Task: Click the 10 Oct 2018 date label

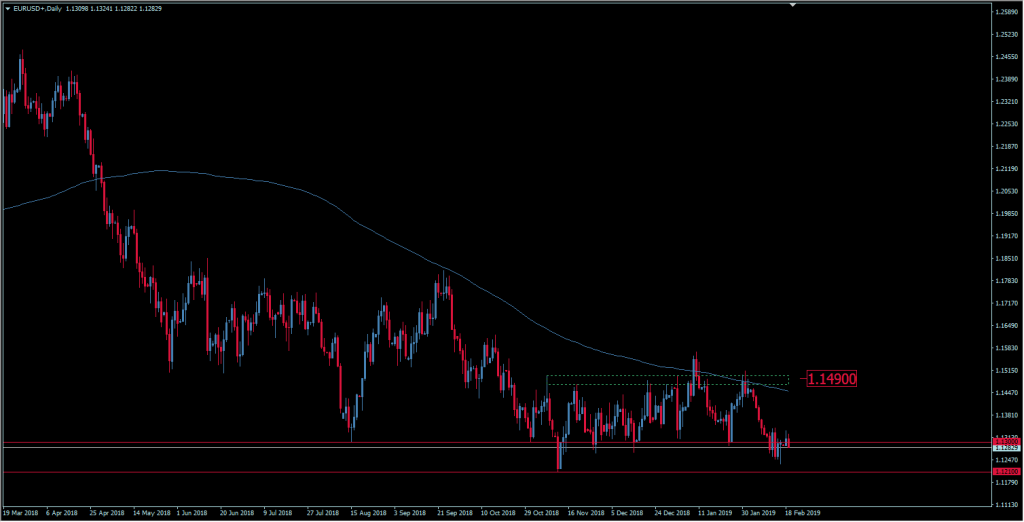Action: tap(497, 514)
